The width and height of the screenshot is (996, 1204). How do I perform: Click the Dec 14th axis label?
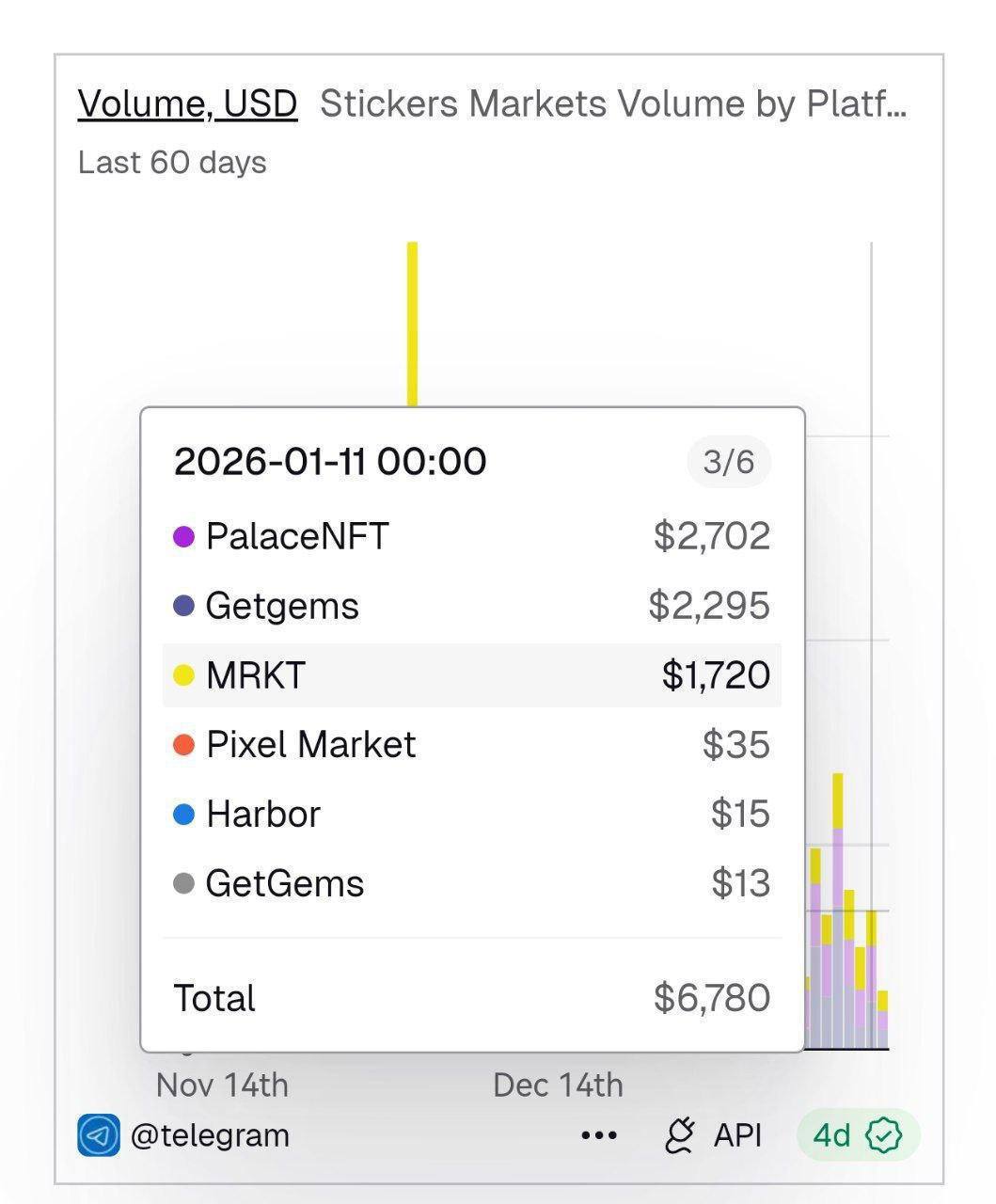click(x=558, y=1085)
